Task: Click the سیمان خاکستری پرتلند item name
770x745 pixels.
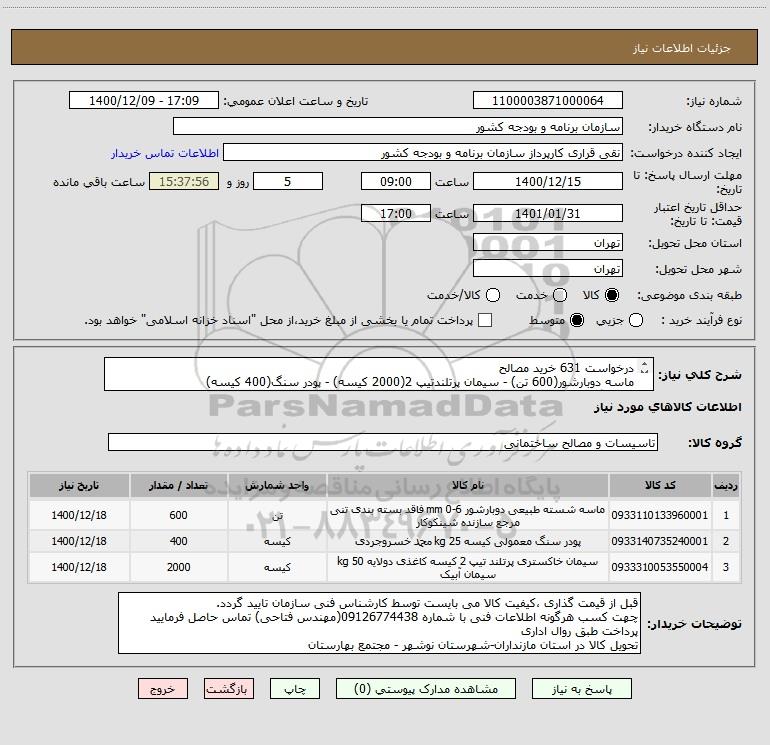Action: point(468,568)
